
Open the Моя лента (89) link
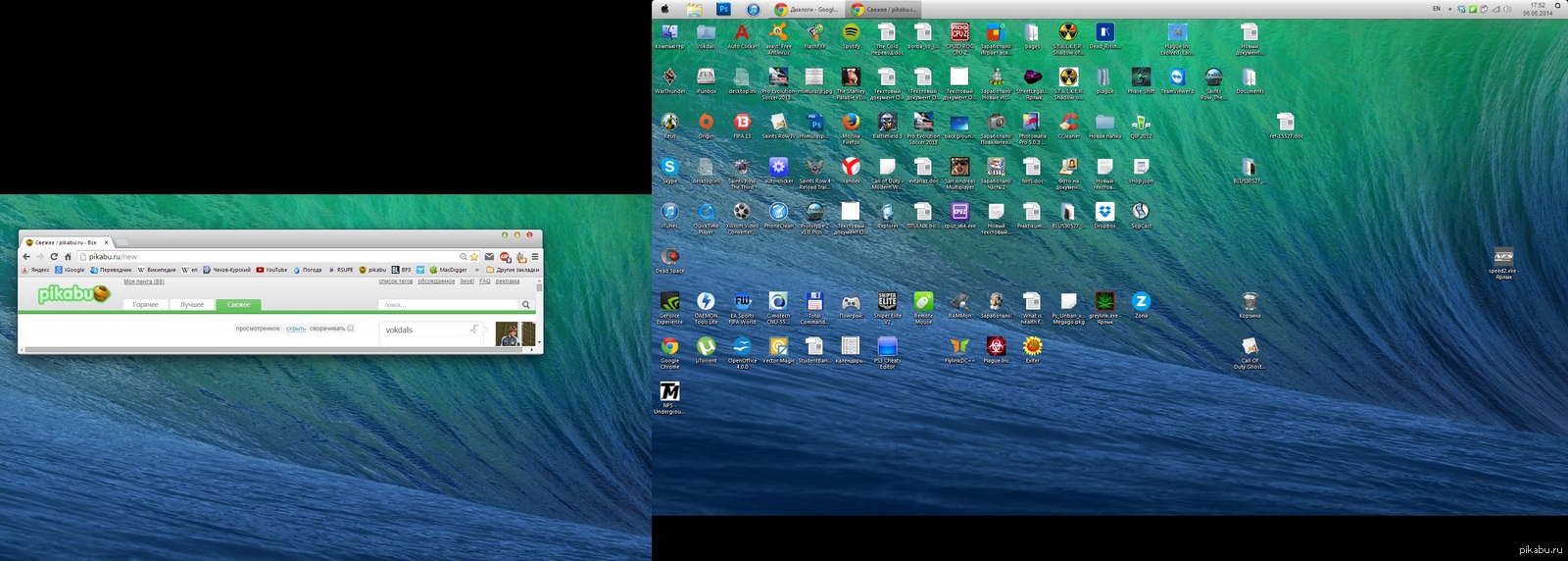[x=144, y=281]
